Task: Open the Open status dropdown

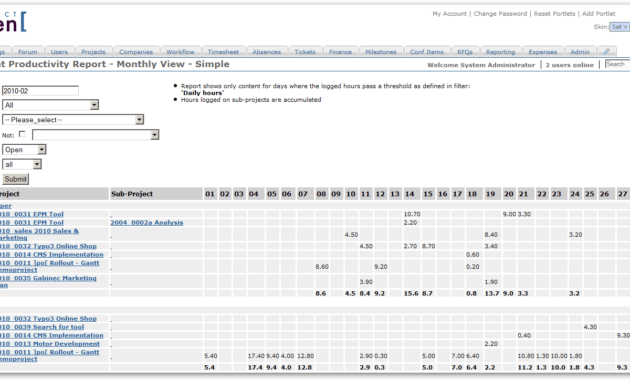Action: click(24, 150)
